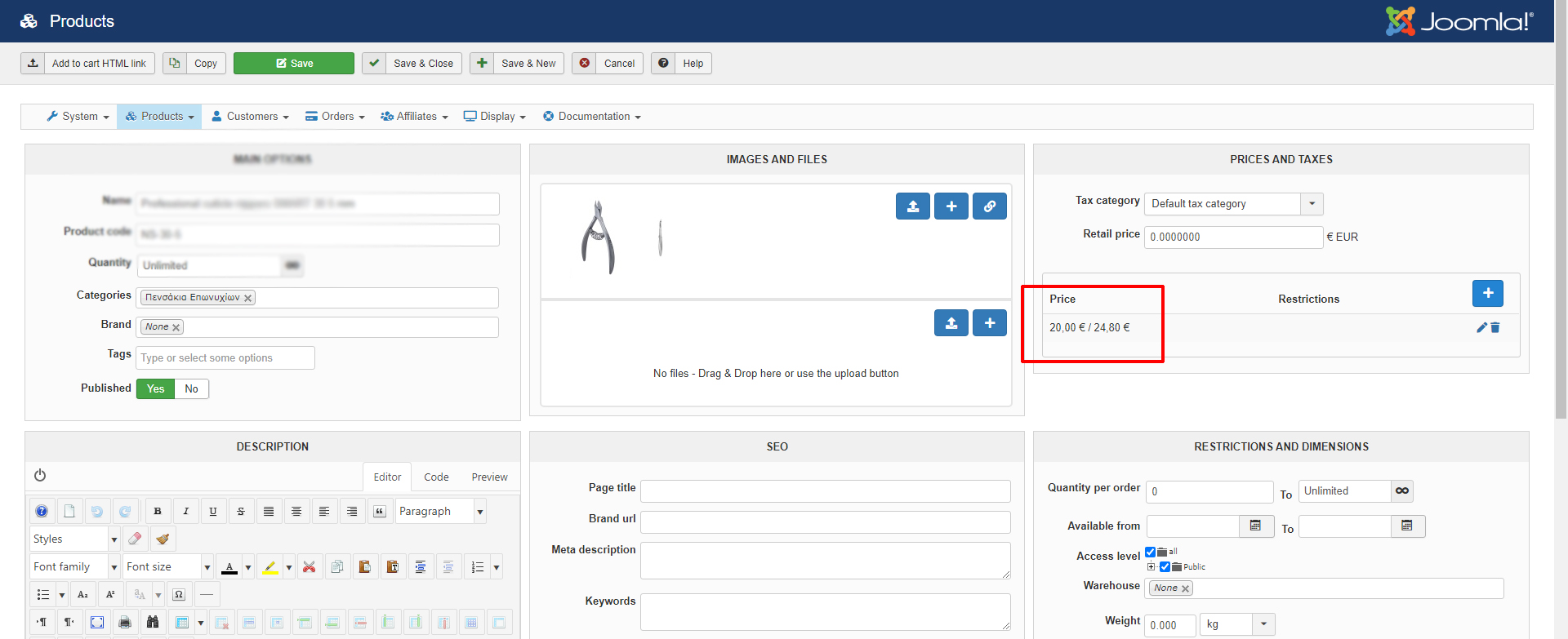This screenshot has height=639, width=1568.
Task: Set quantity limit to unlimited infinity icon
Action: (x=1402, y=490)
